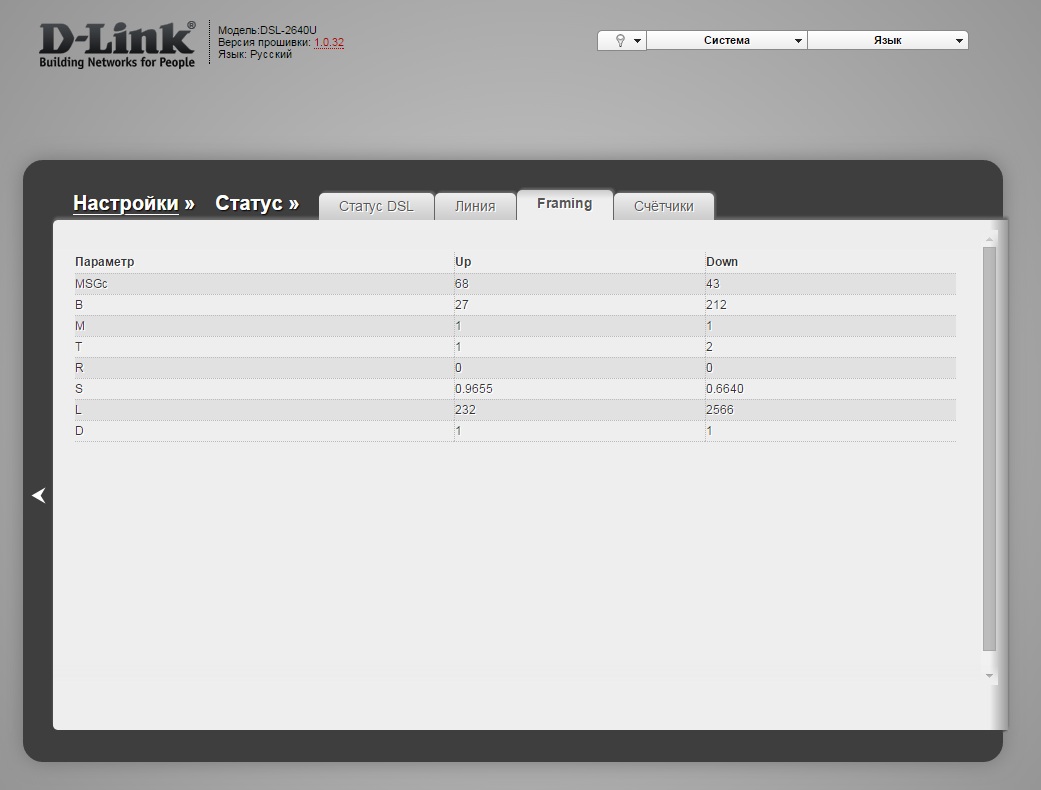Click the Статус breadcrumb
Viewport: 1041px width, 790px height.
249,203
